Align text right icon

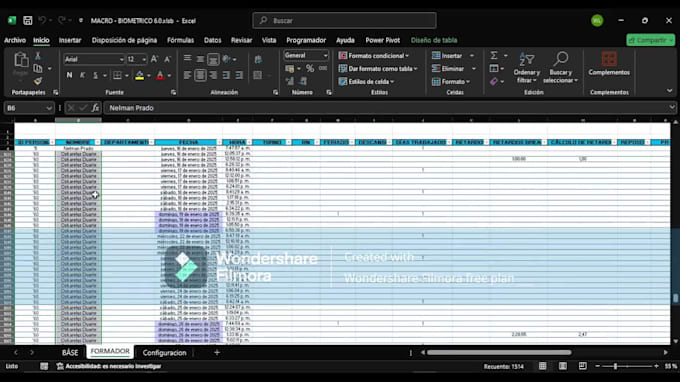(x=213, y=75)
